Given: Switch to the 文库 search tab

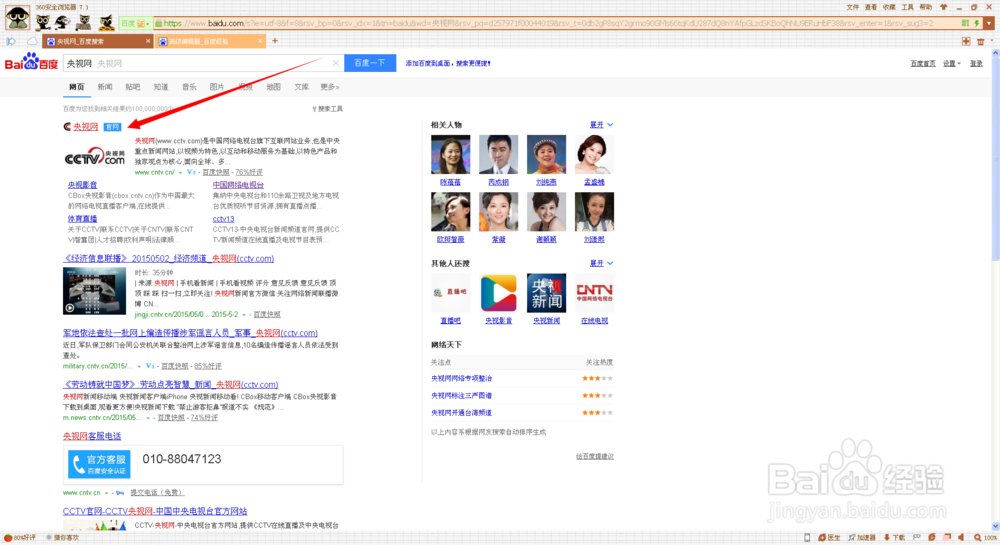Looking at the screenshot, I should coord(301,87).
